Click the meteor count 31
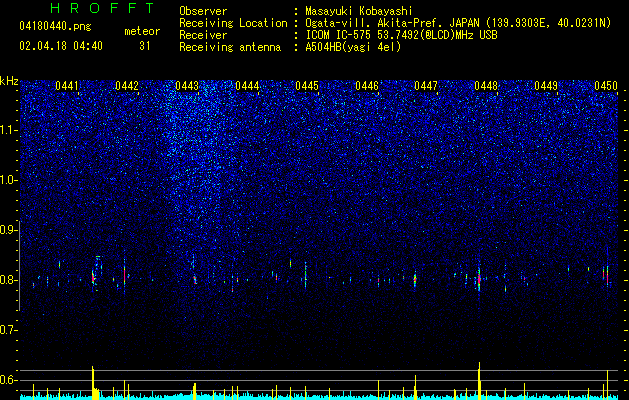This screenshot has height=400, width=629. 144,46
